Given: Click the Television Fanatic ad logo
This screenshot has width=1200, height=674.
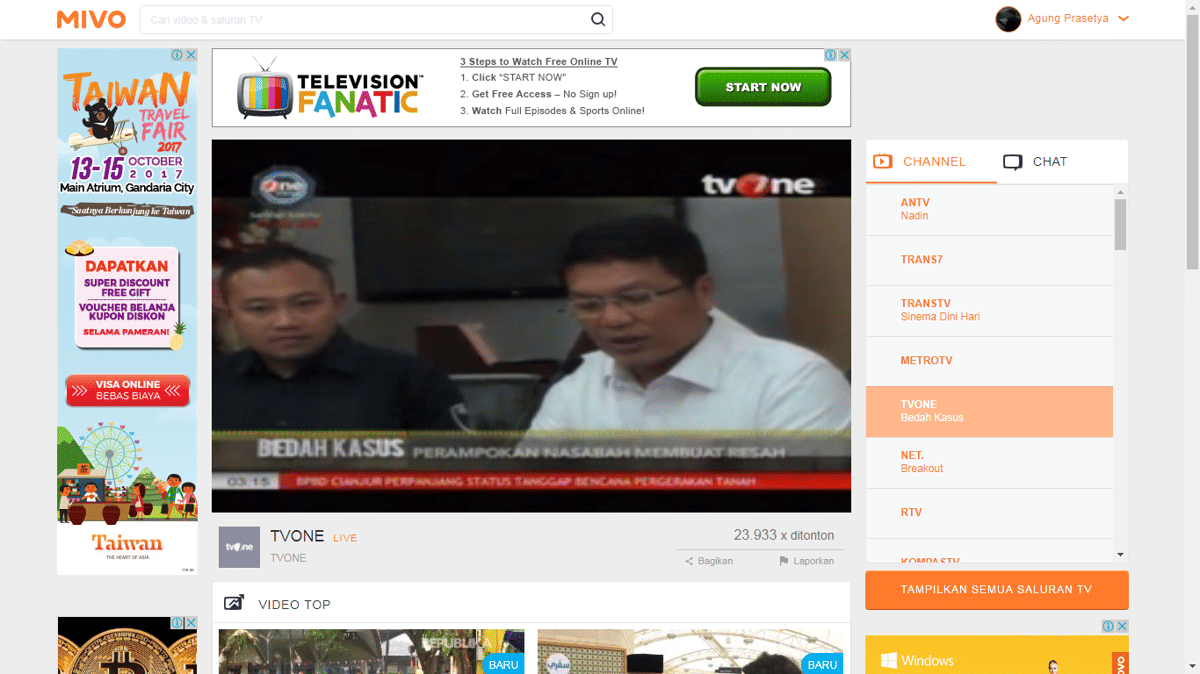Looking at the screenshot, I should (x=330, y=87).
